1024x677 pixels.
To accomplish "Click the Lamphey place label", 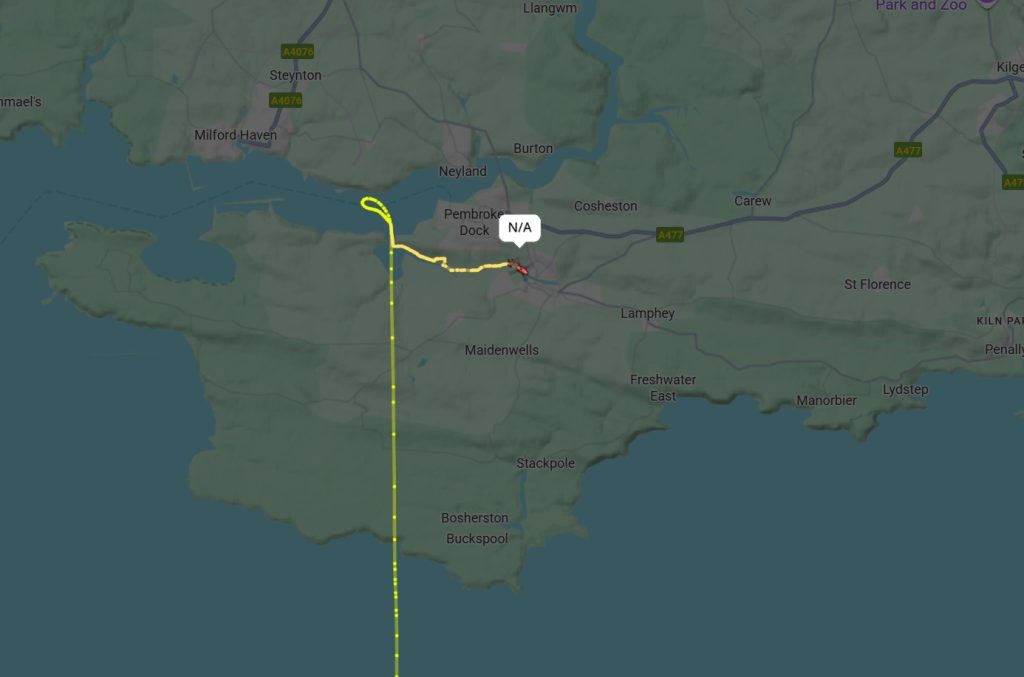I will (x=647, y=313).
